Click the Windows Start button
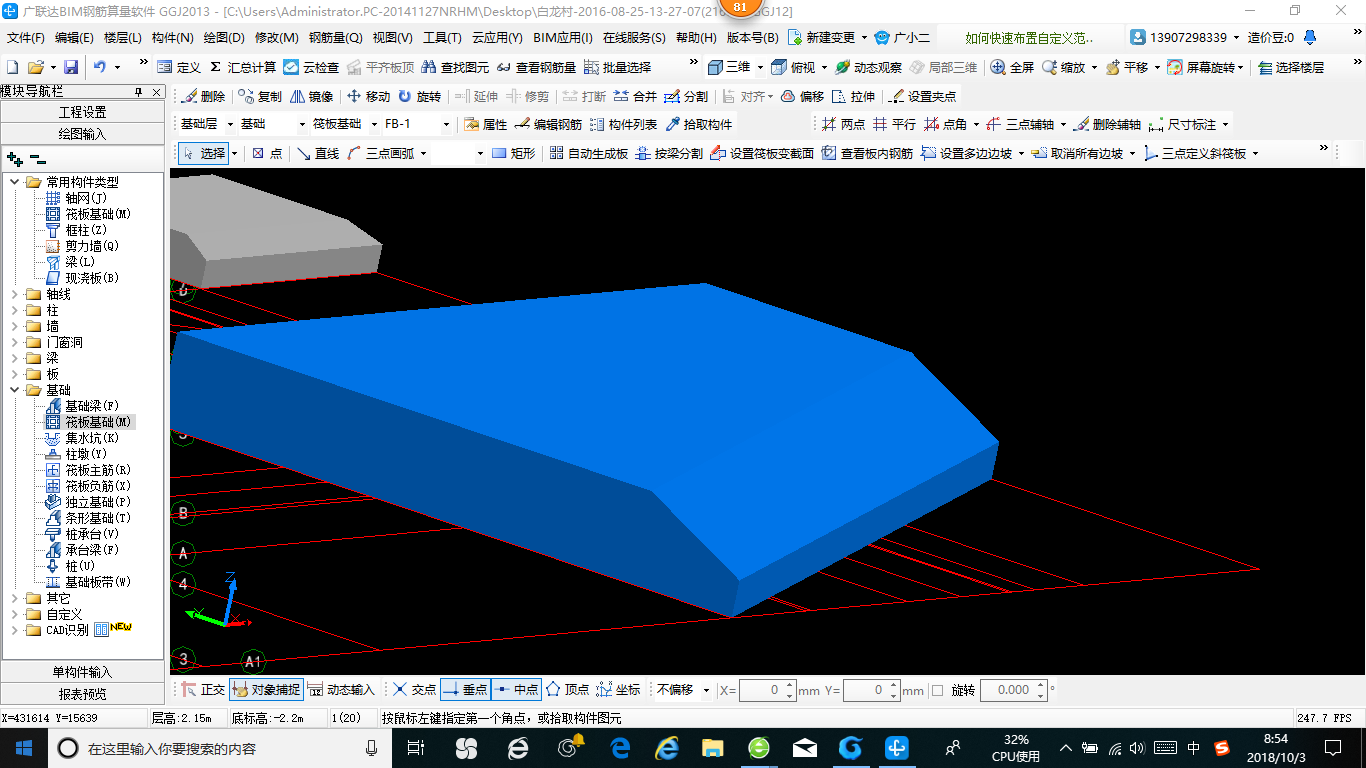Viewport: 1366px width, 768px height. click(23, 747)
